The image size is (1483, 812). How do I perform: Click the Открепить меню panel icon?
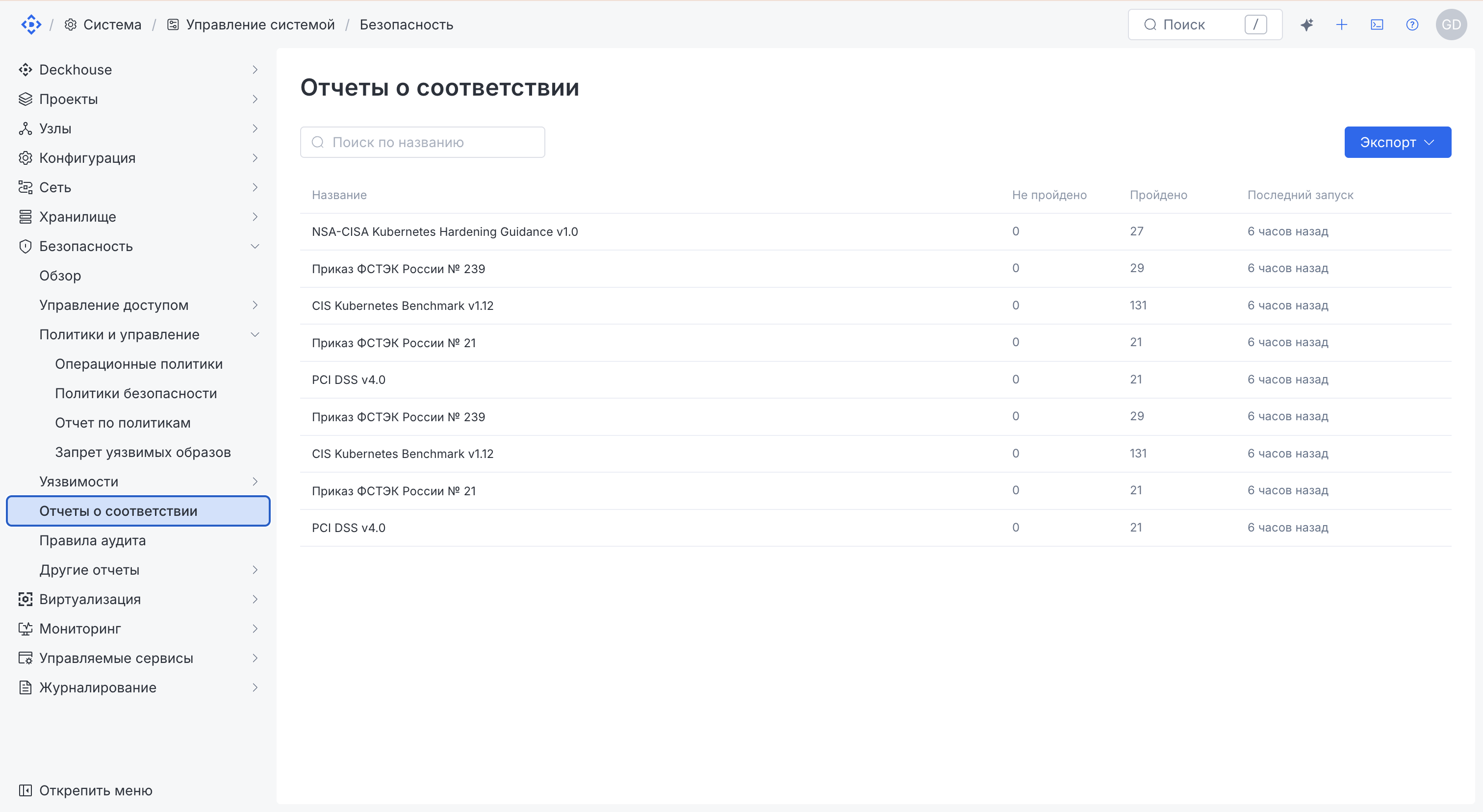point(26,790)
